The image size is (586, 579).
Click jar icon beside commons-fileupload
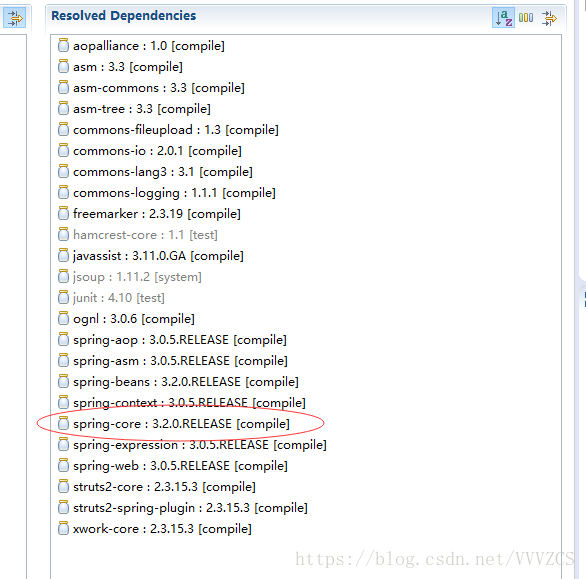64,129
